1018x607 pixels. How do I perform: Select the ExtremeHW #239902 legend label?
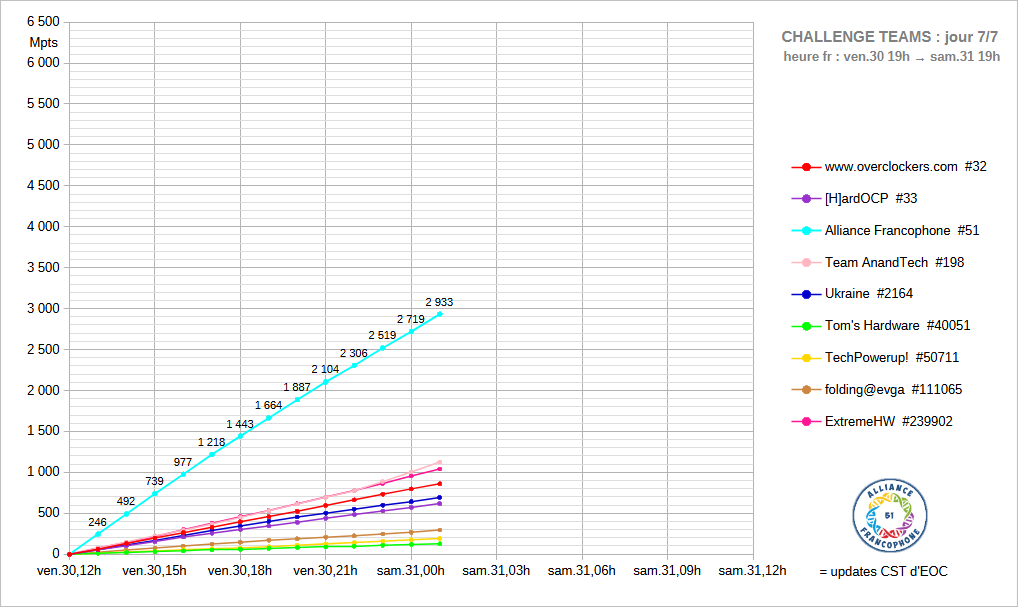888,422
